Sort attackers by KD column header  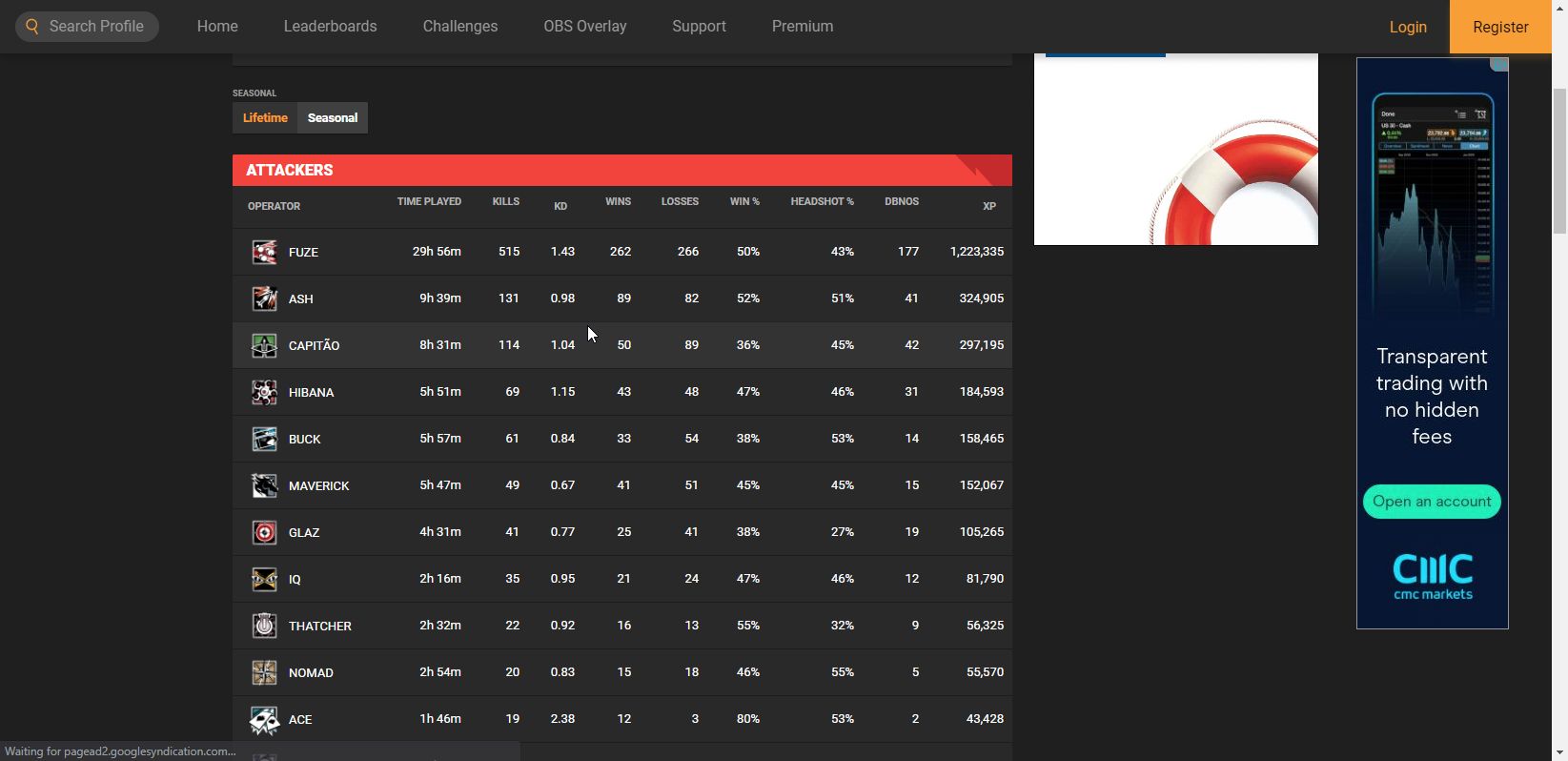[x=560, y=206]
